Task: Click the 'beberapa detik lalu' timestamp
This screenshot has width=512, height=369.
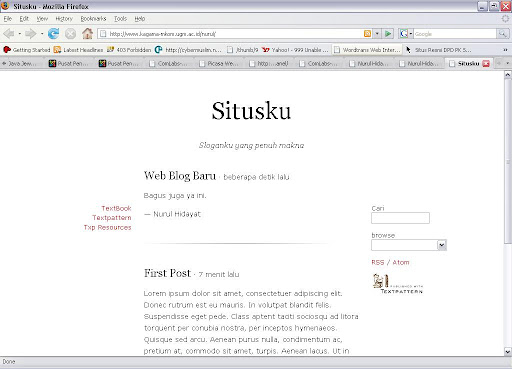Action: click(x=256, y=177)
